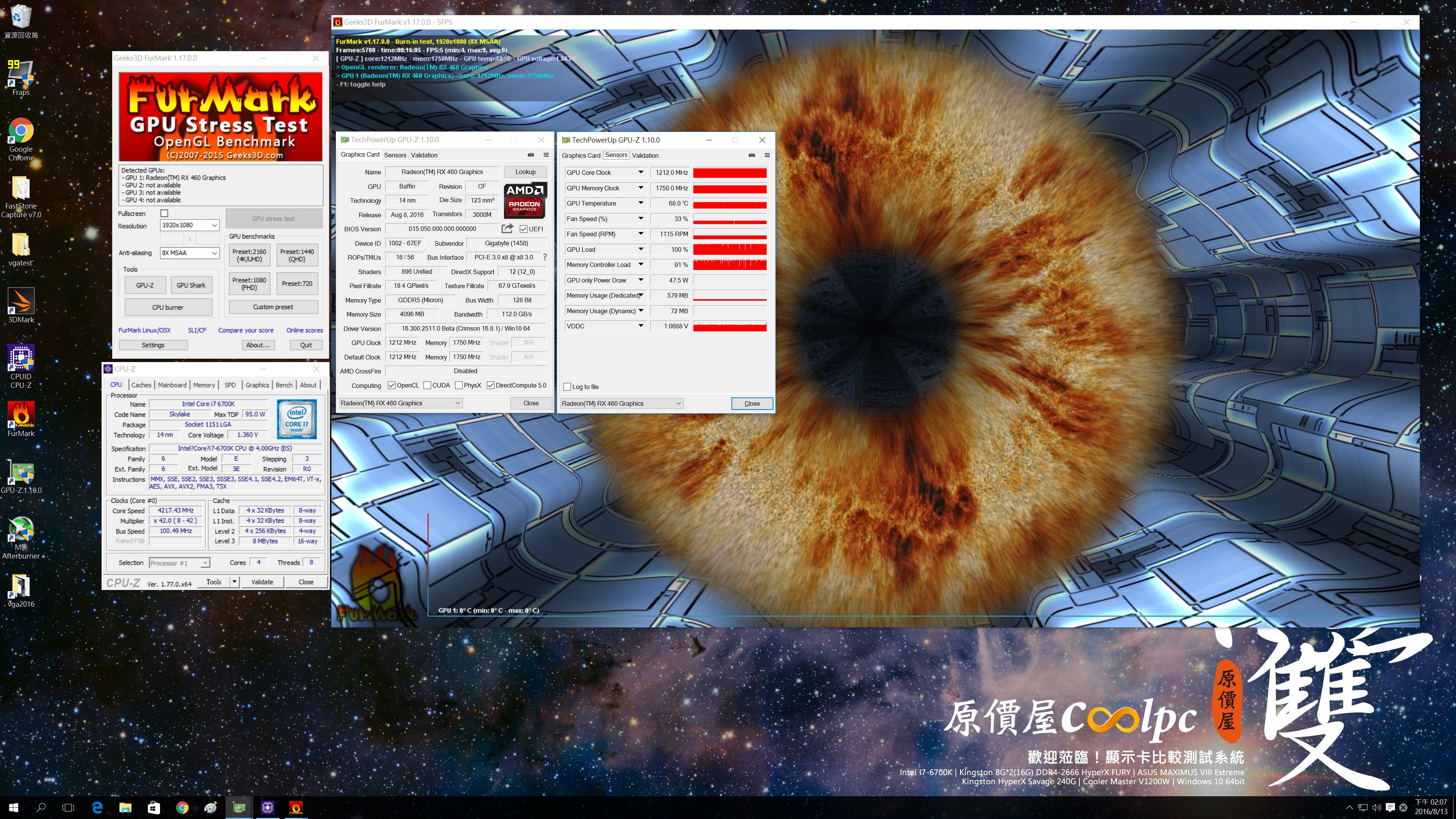Open the 3DMark desktop icon

click(21, 305)
